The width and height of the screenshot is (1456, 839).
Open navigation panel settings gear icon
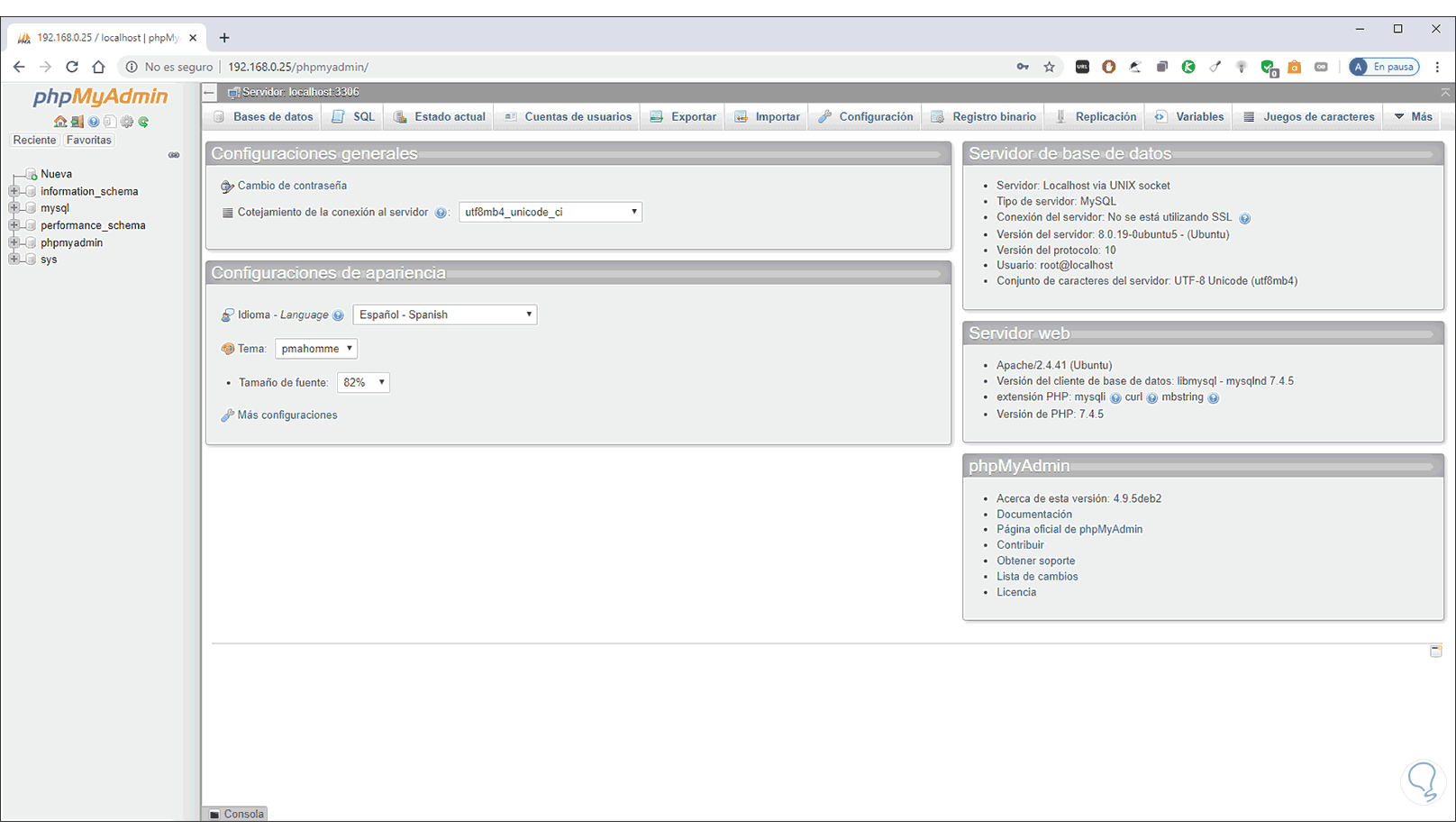coord(127,122)
